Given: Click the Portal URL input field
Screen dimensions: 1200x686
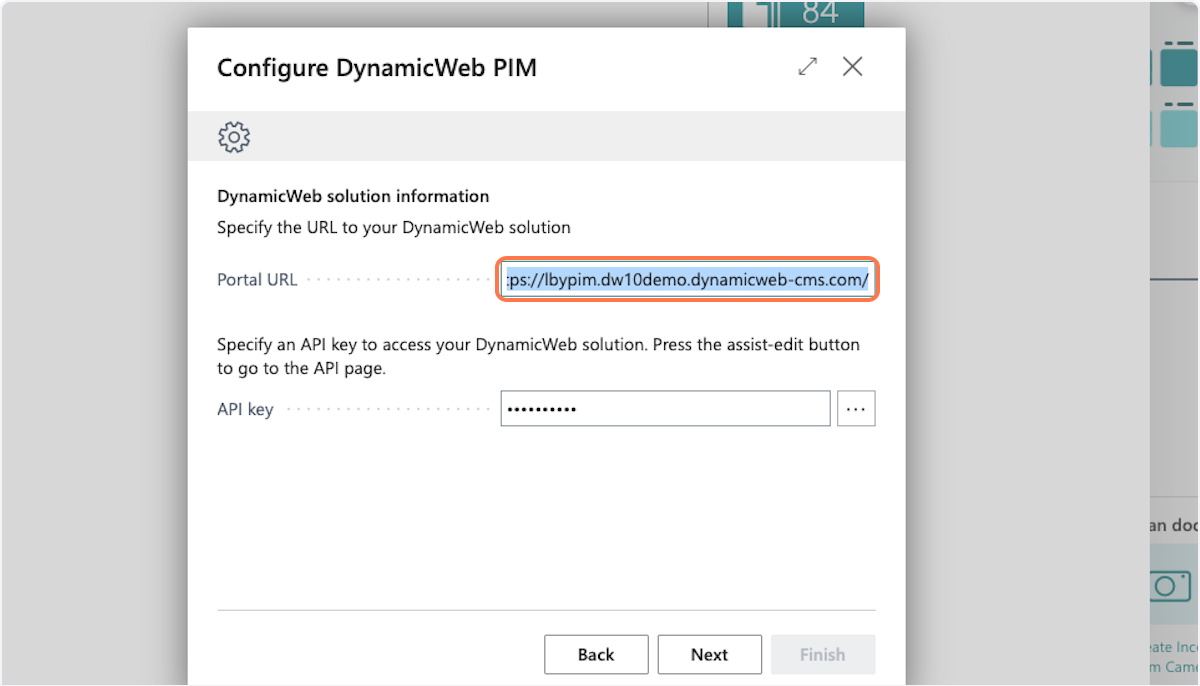Looking at the screenshot, I should pos(688,280).
